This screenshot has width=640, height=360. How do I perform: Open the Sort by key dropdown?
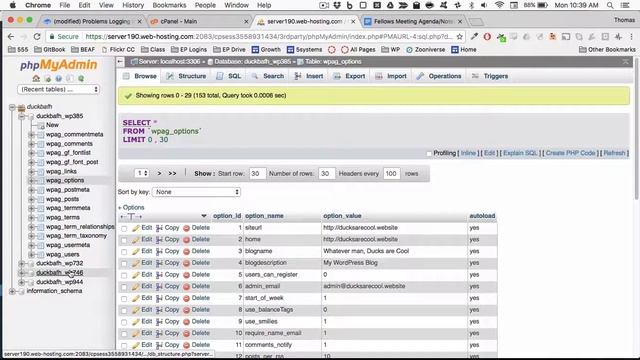point(196,192)
